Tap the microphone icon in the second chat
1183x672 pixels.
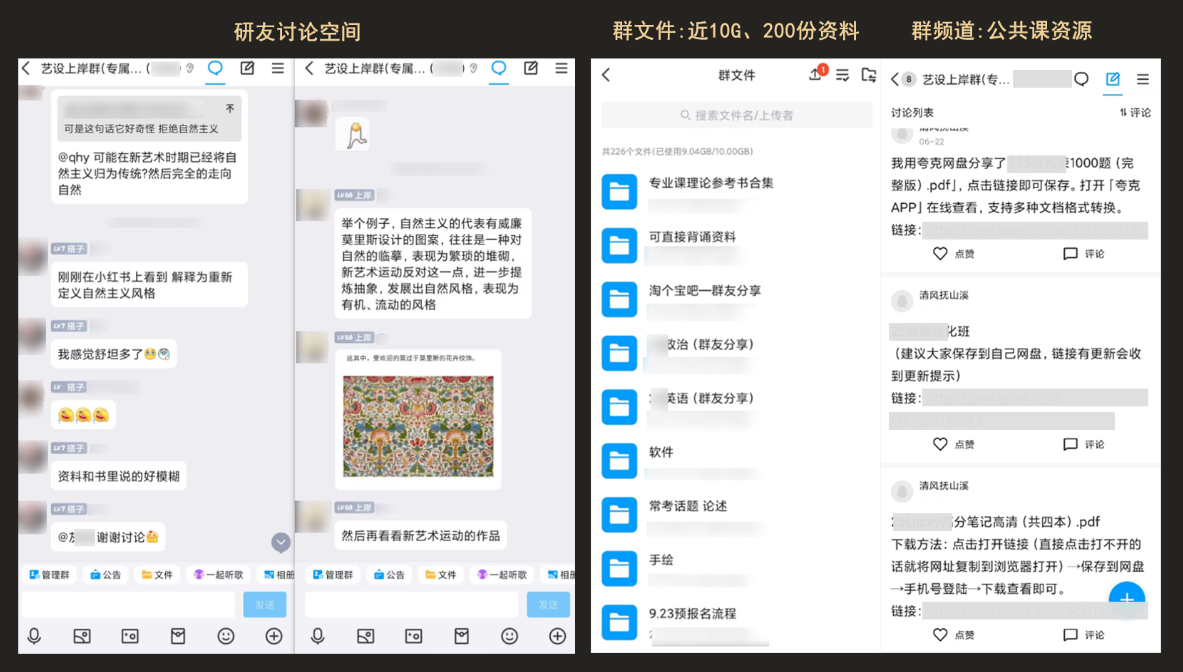pos(318,637)
